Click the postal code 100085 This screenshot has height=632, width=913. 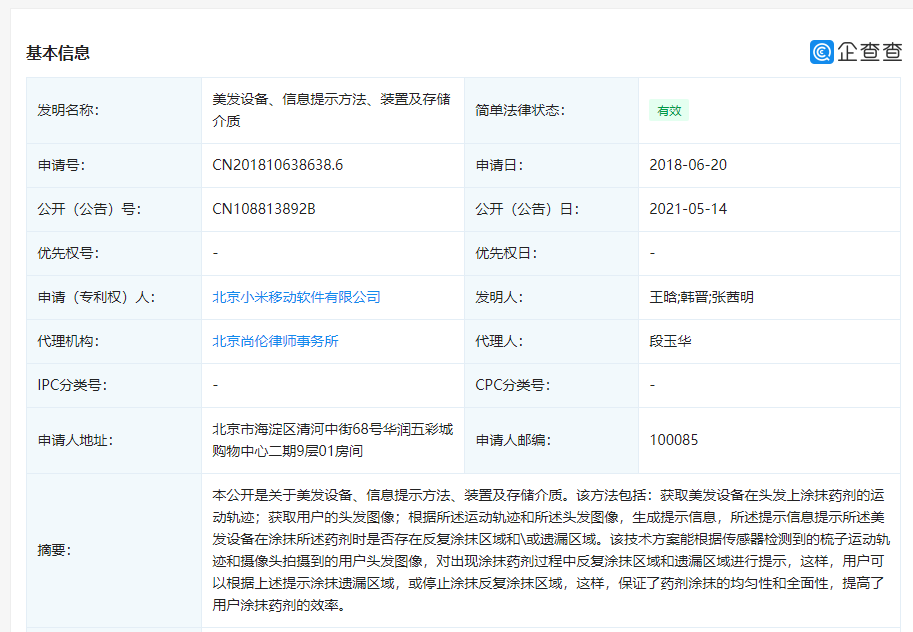[x=673, y=440]
